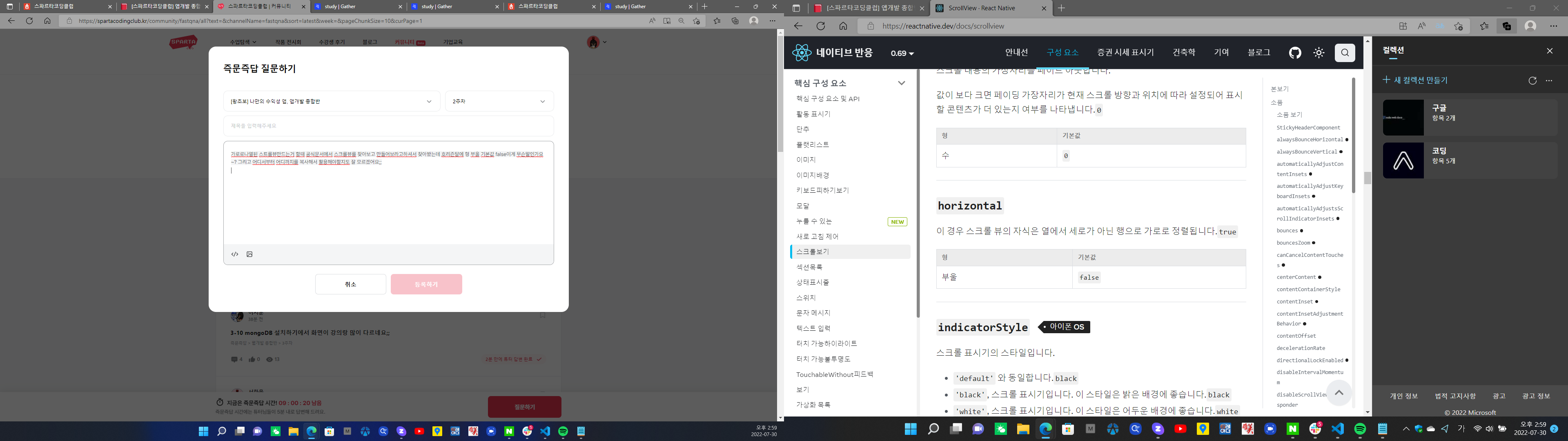Collapse the 핵심 구성 요소 sidebar section

click(x=902, y=83)
